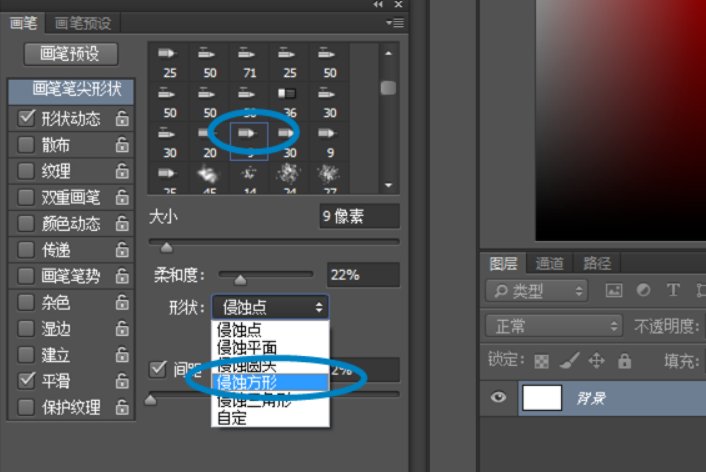Choose 侵蚀点 from the shape list
The width and height of the screenshot is (706, 472).
pyautogui.click(x=270, y=330)
